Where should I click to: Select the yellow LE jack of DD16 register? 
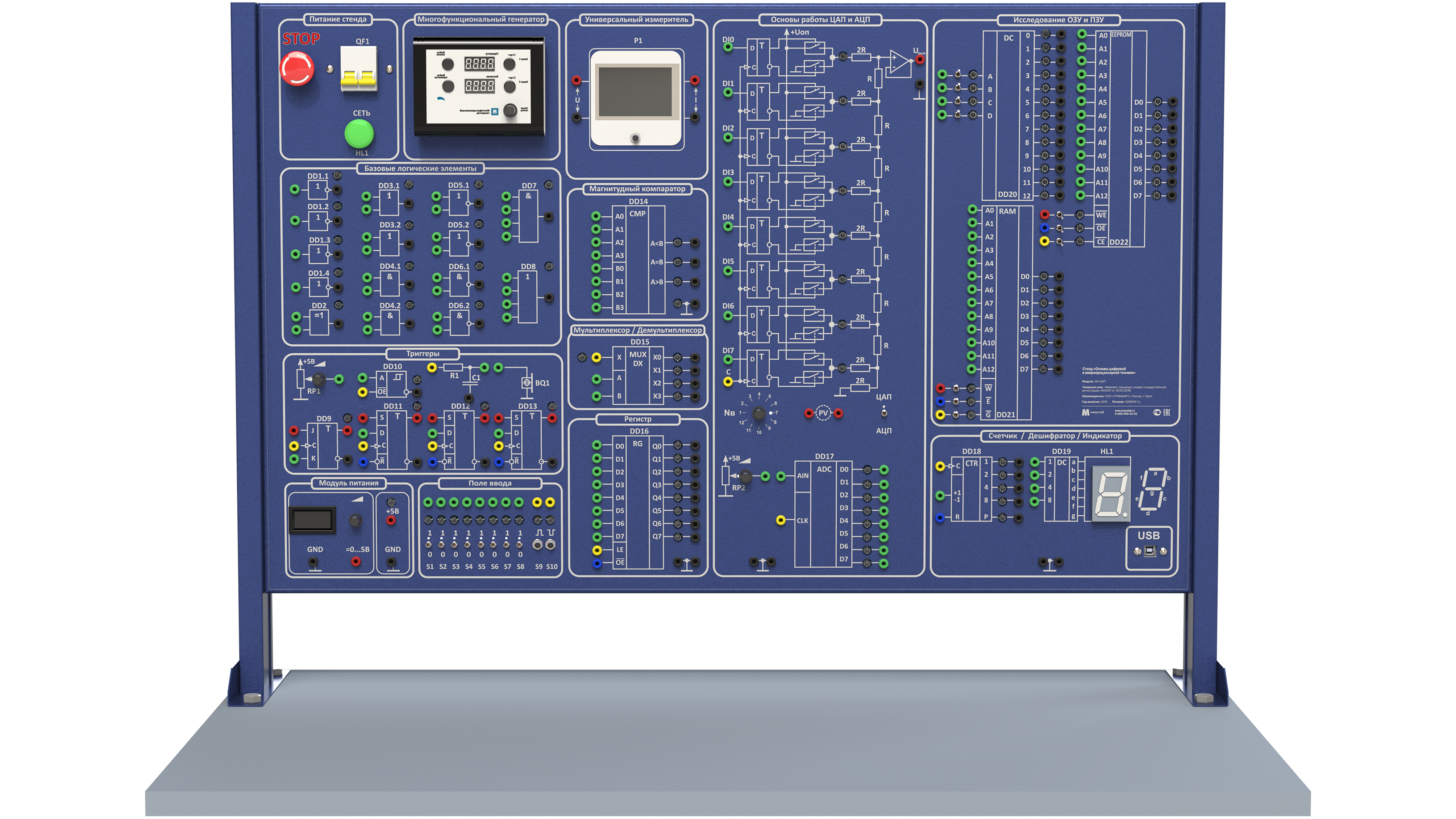(596, 550)
